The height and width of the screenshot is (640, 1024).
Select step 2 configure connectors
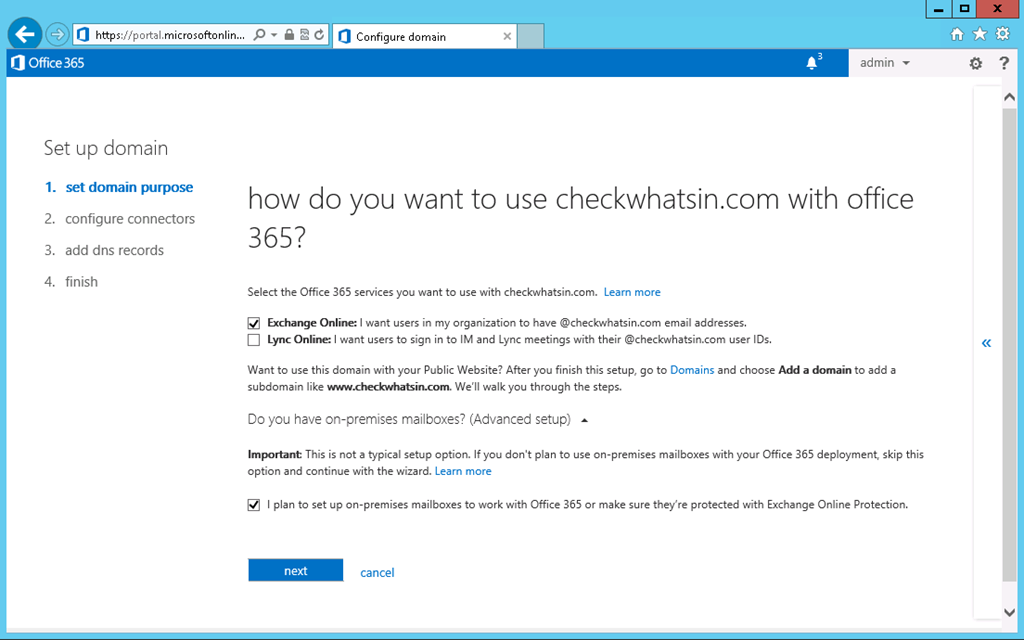tap(120, 219)
